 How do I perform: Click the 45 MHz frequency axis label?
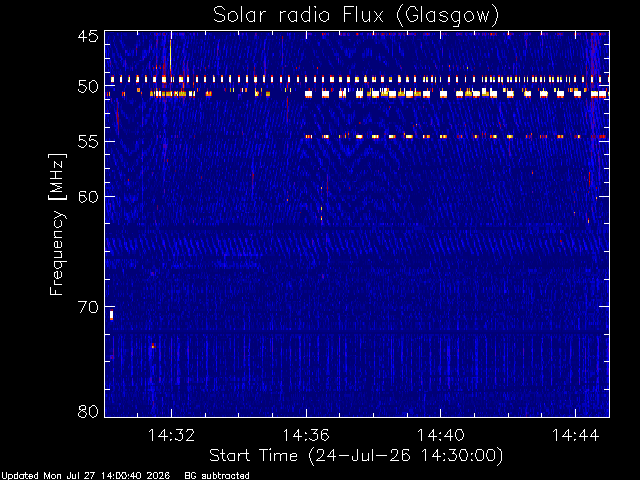[x=88, y=36]
